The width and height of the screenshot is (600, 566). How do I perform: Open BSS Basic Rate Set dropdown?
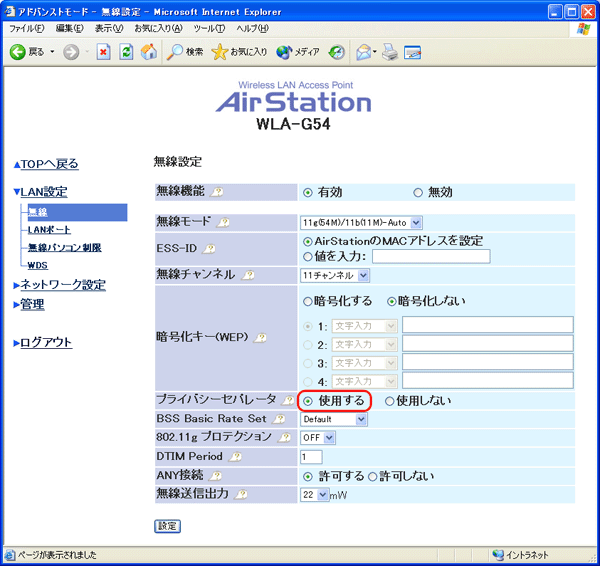(x=334, y=420)
